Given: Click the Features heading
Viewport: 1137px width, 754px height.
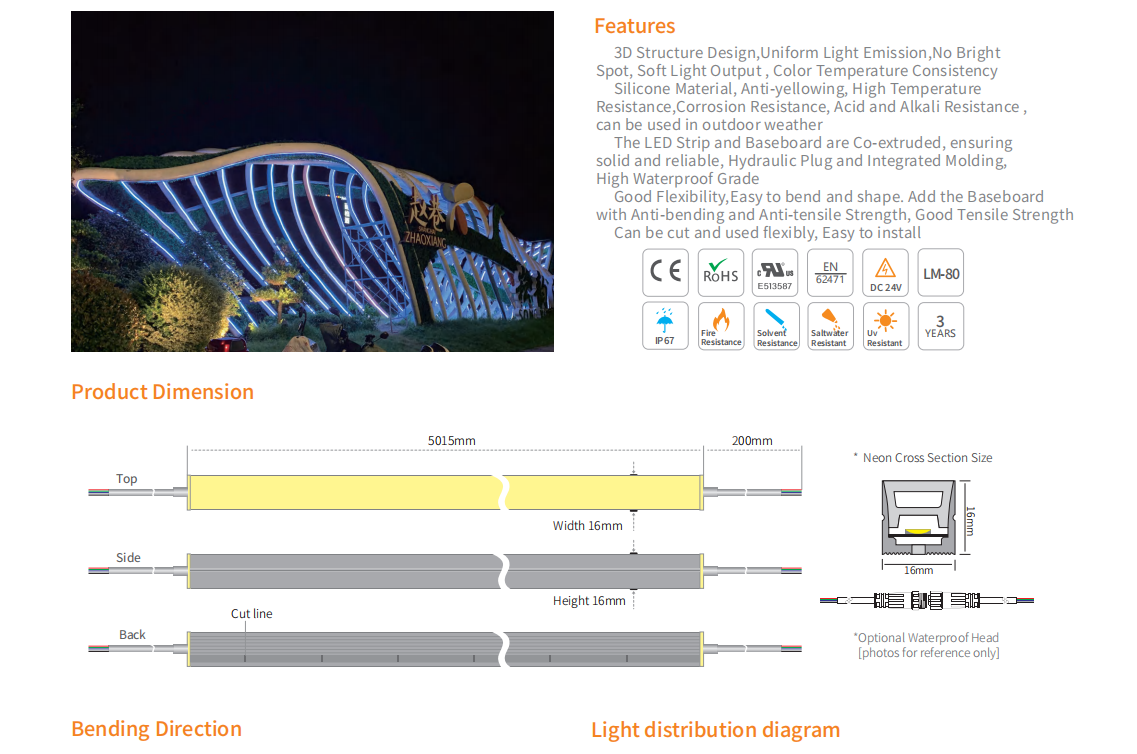Looking at the screenshot, I should [x=634, y=26].
